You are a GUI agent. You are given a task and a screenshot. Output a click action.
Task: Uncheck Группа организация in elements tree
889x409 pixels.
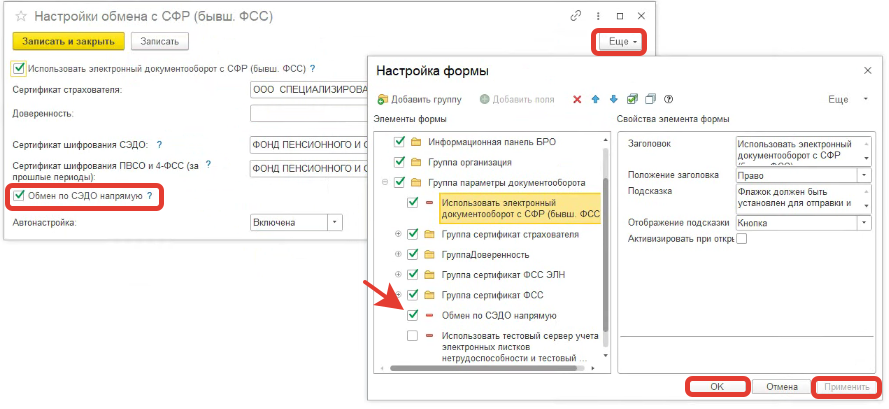tap(399, 162)
